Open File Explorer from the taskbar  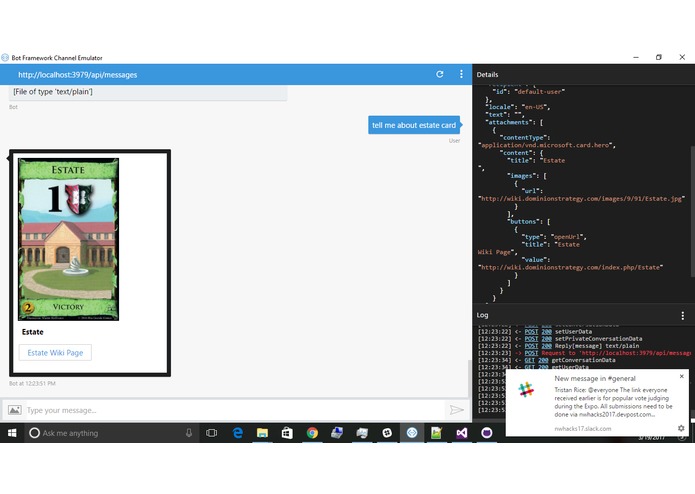point(262,433)
